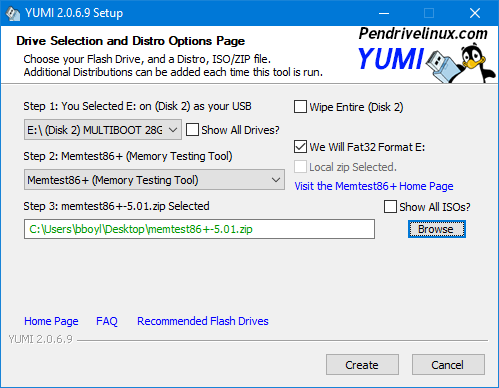
Task: Enable Show All ISOs checkbox
Action: pos(390,207)
